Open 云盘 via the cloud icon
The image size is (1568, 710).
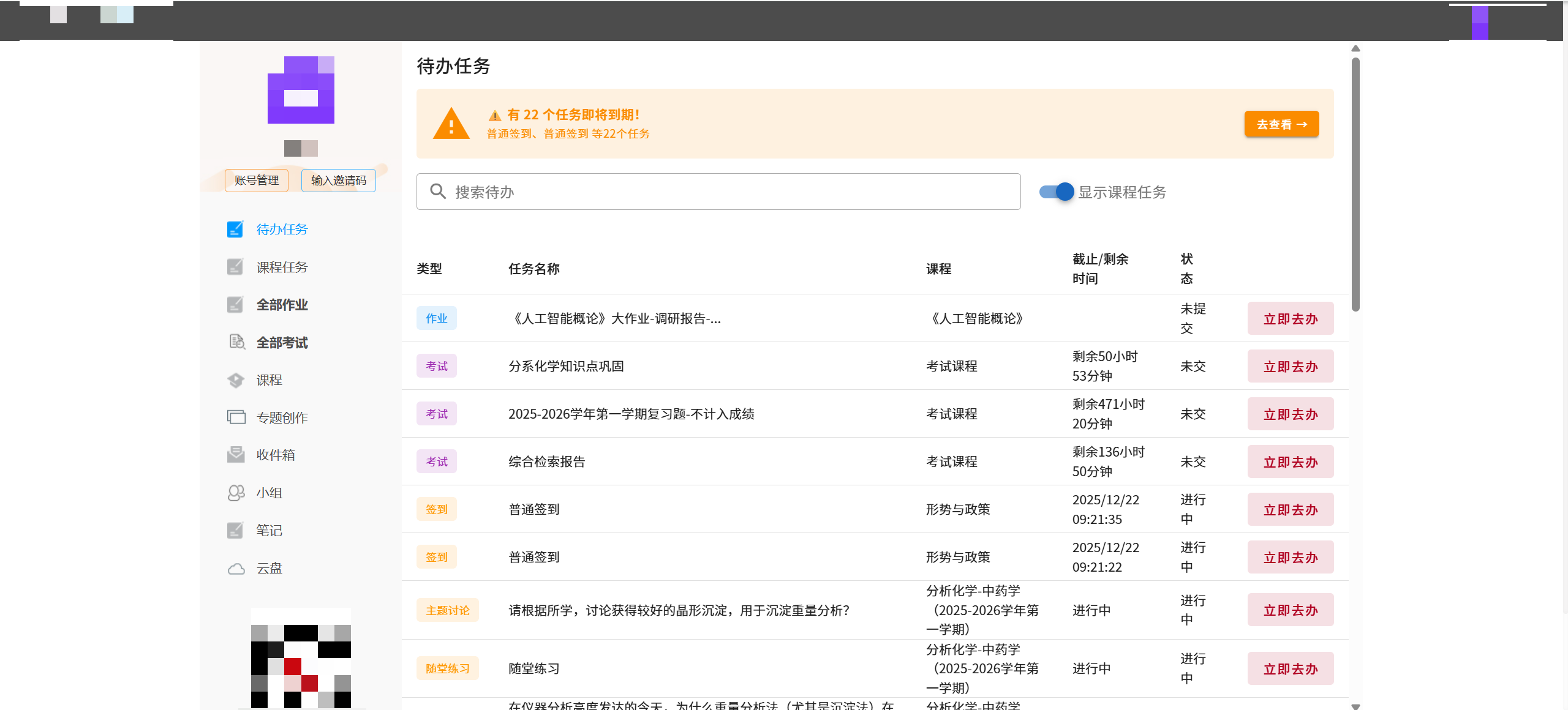click(236, 569)
